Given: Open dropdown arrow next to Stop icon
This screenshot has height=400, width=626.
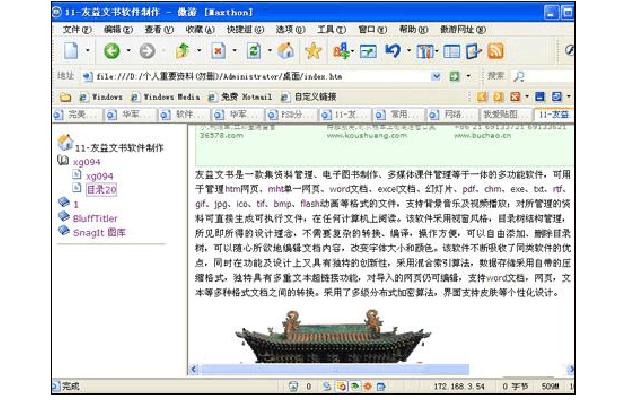Looking at the screenshot, I should 234,51.
